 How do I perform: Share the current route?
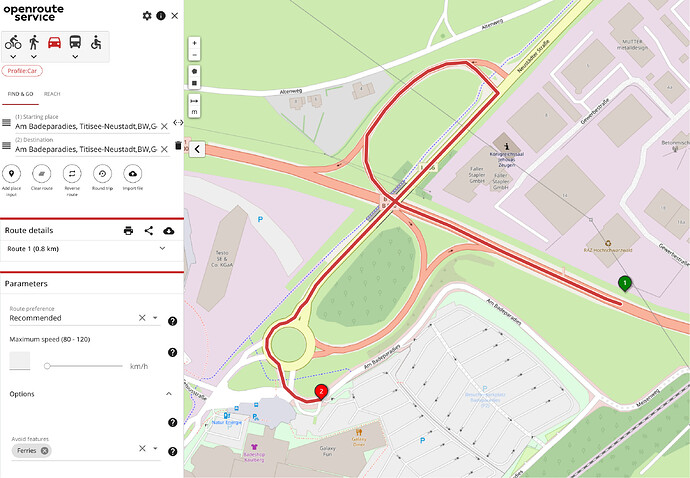click(149, 231)
